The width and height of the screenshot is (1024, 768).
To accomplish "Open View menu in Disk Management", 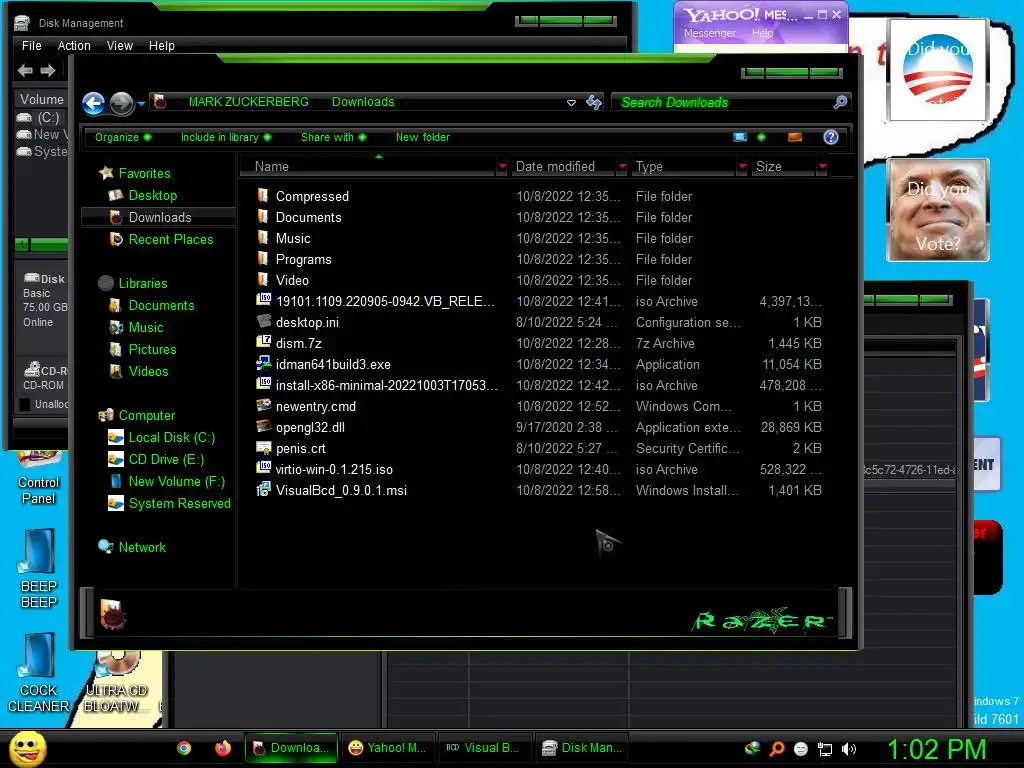I will 120,46.
